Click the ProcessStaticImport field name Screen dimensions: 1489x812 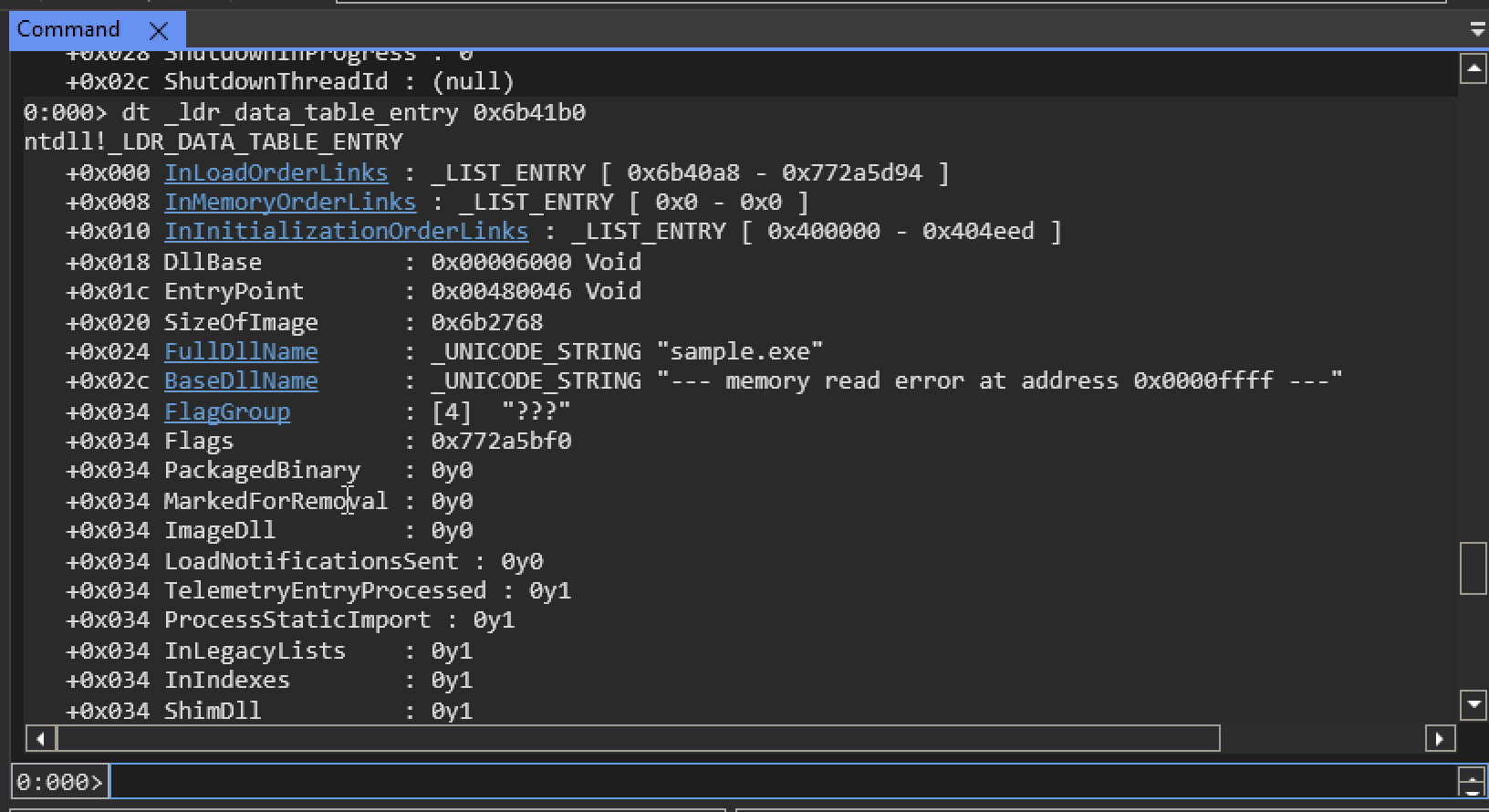(x=297, y=619)
